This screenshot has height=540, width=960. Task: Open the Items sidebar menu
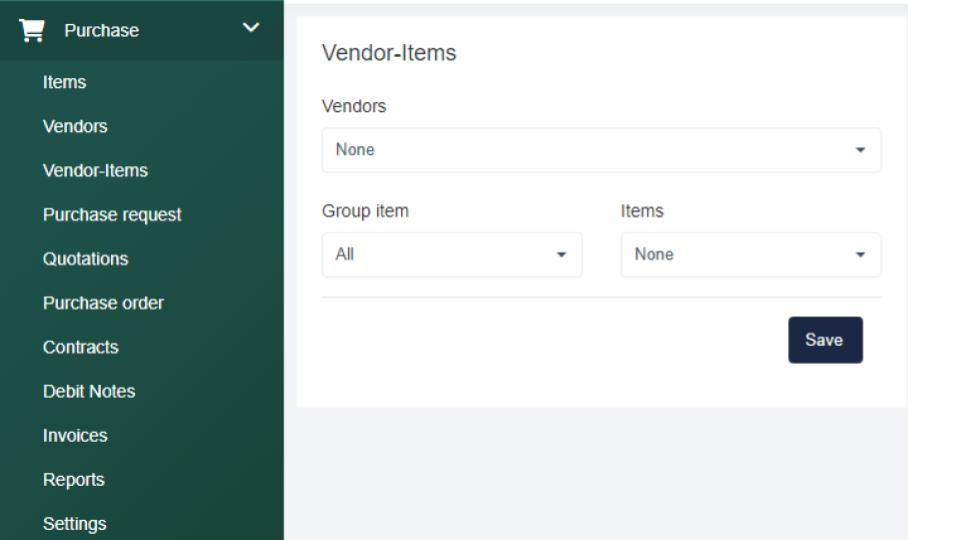pos(64,82)
